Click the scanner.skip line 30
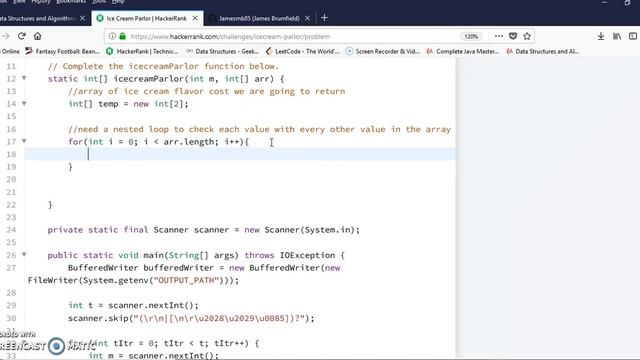Image resolution: width=640 pixels, height=360 pixels. 191,318
